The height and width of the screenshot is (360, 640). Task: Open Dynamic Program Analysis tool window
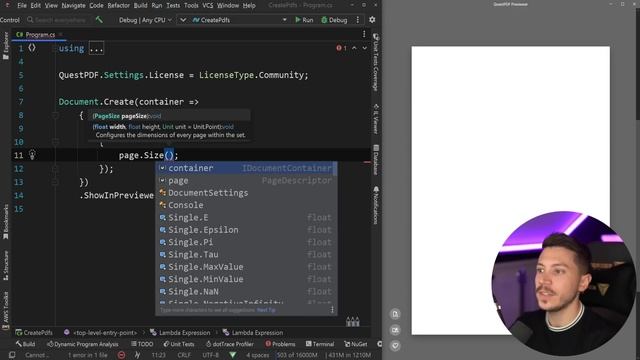(x=82, y=344)
